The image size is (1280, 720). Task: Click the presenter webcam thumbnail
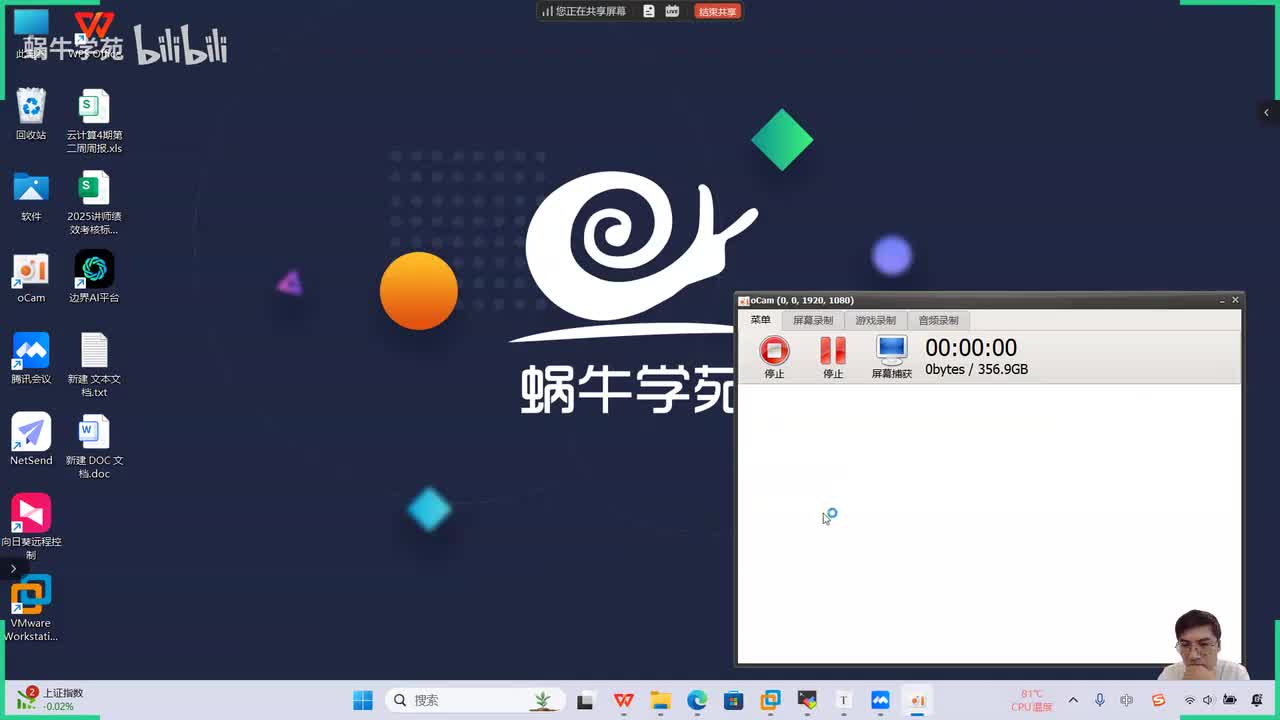coord(1201,645)
